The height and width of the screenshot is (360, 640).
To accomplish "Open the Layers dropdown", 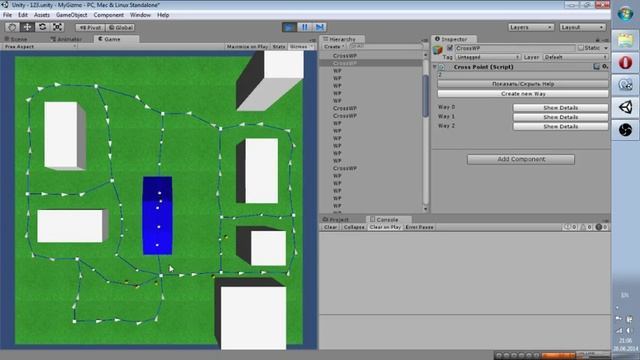I will pos(531,27).
